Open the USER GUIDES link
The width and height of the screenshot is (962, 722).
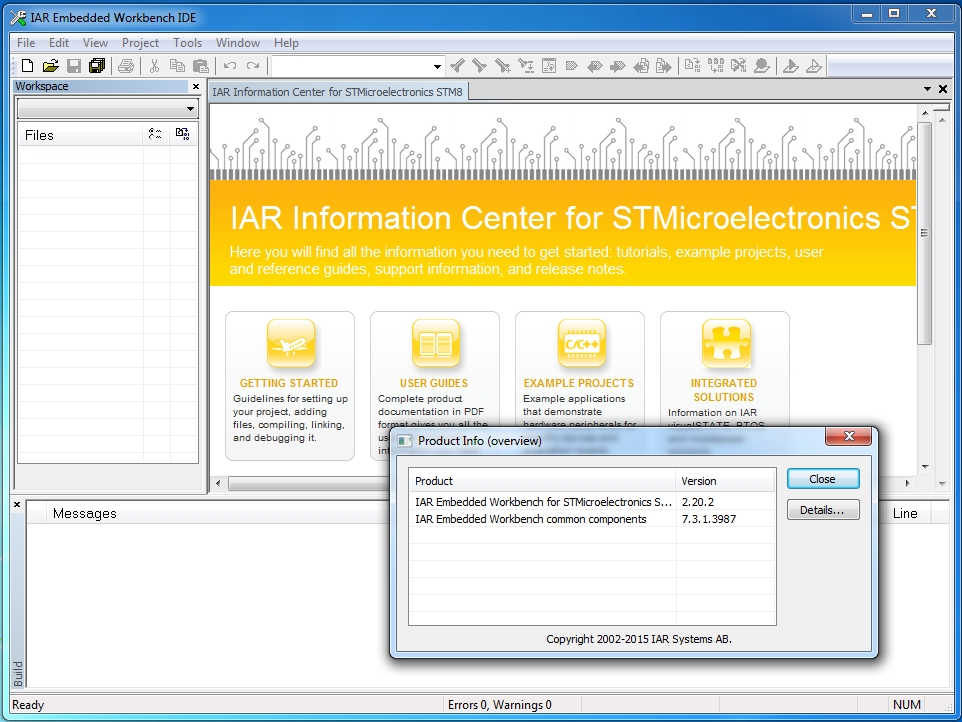[x=434, y=383]
